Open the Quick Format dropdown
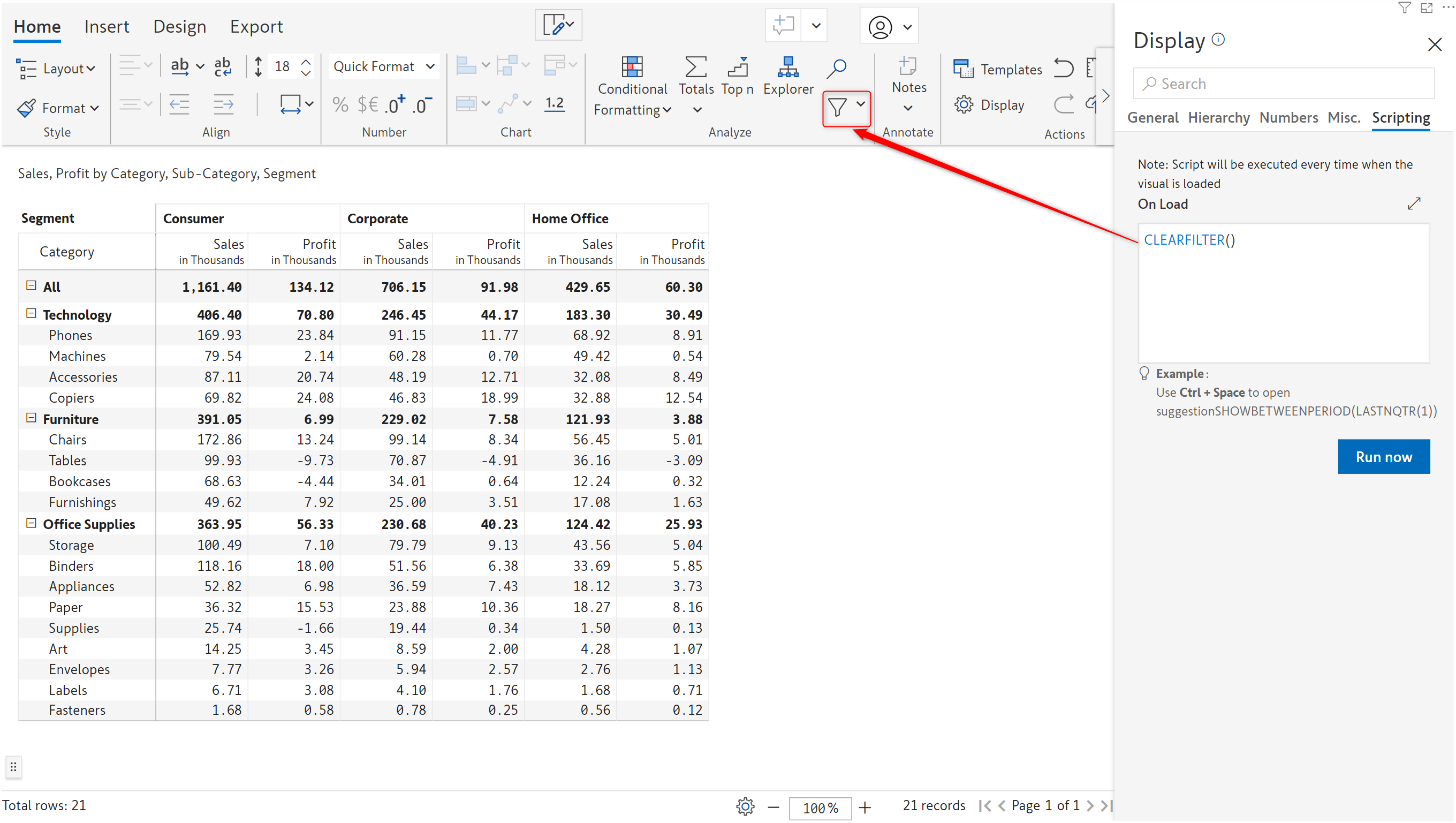Viewport: 1456px width, 823px height. [384, 67]
